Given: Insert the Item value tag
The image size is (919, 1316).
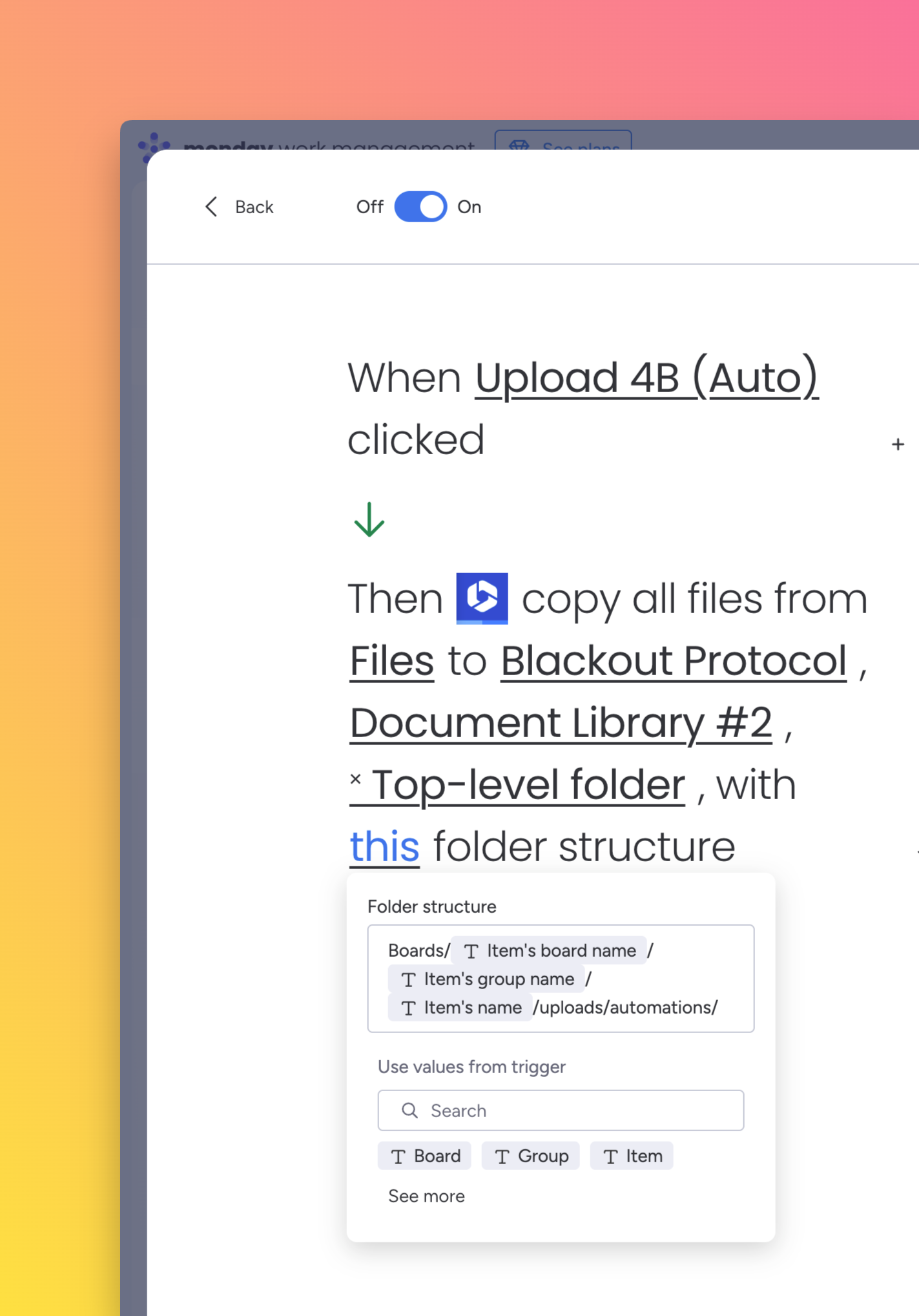Looking at the screenshot, I should pyautogui.click(x=631, y=1156).
